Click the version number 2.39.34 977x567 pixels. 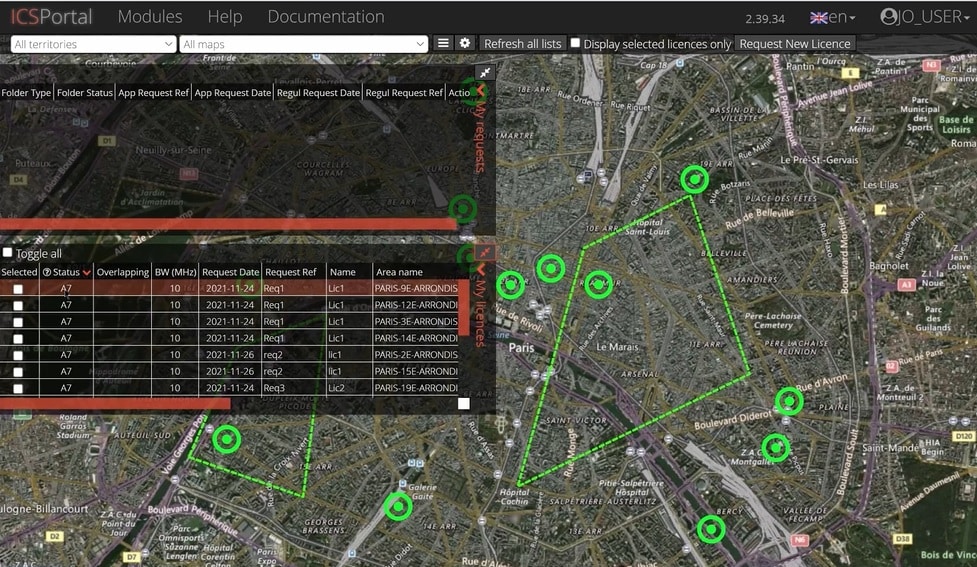765,19
